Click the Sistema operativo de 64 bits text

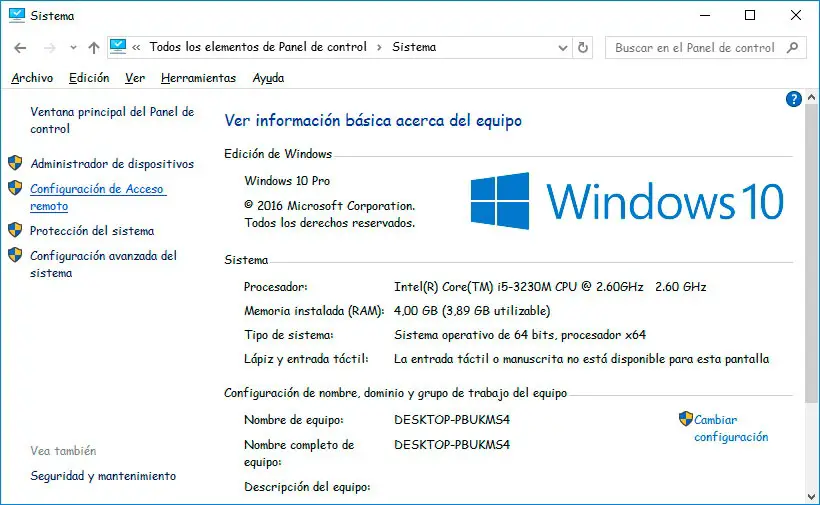(x=520, y=335)
